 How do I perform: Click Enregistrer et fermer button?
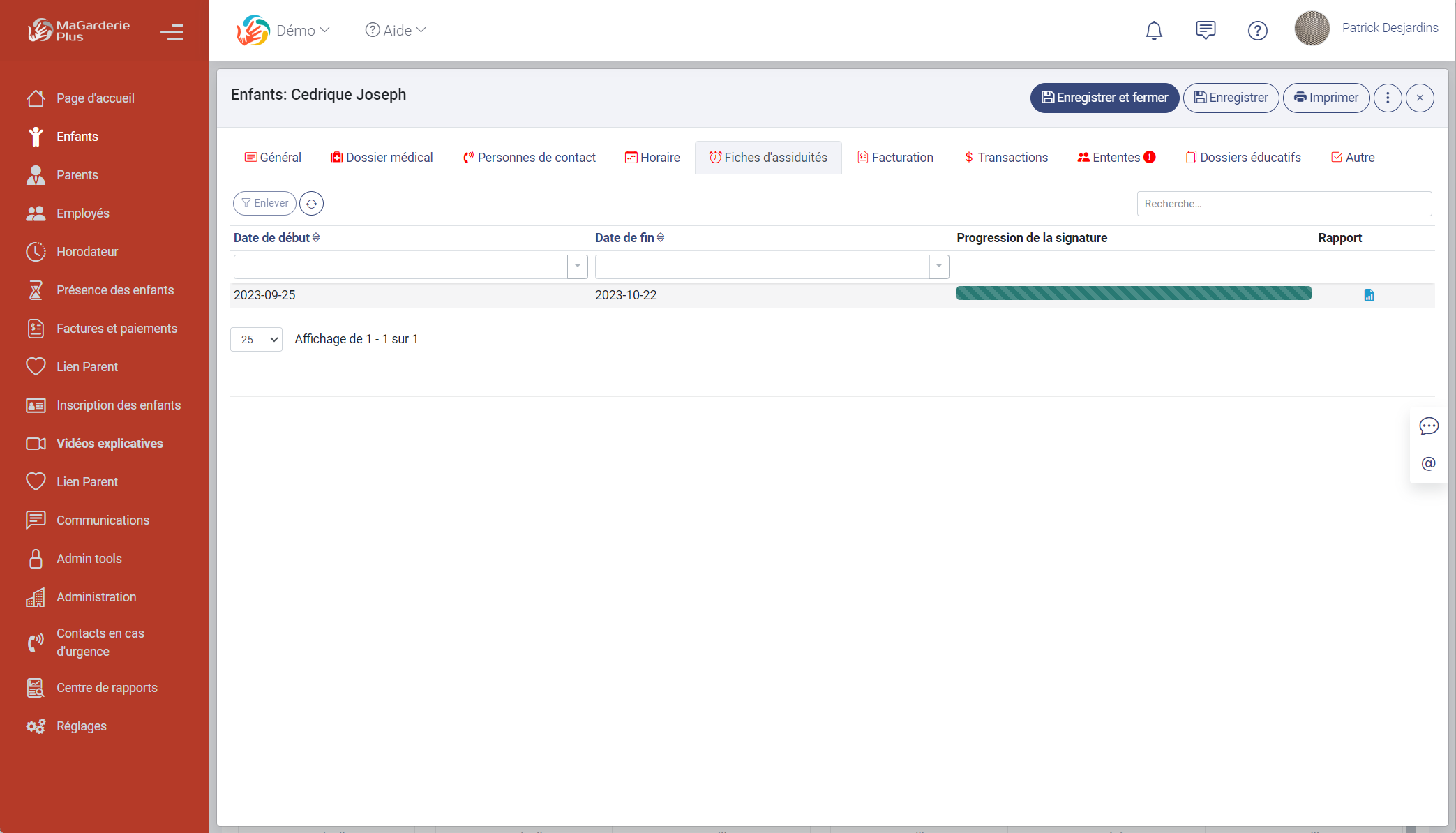(x=1104, y=98)
